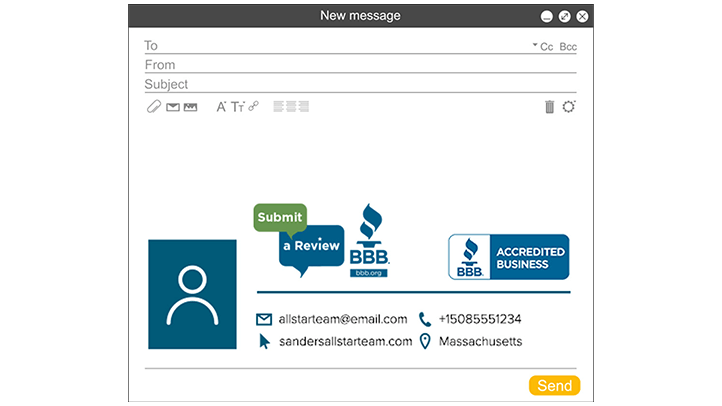Click the cursor website icon in signature
Image resolution: width=722 pixels, height=406 pixels.
coord(264,342)
